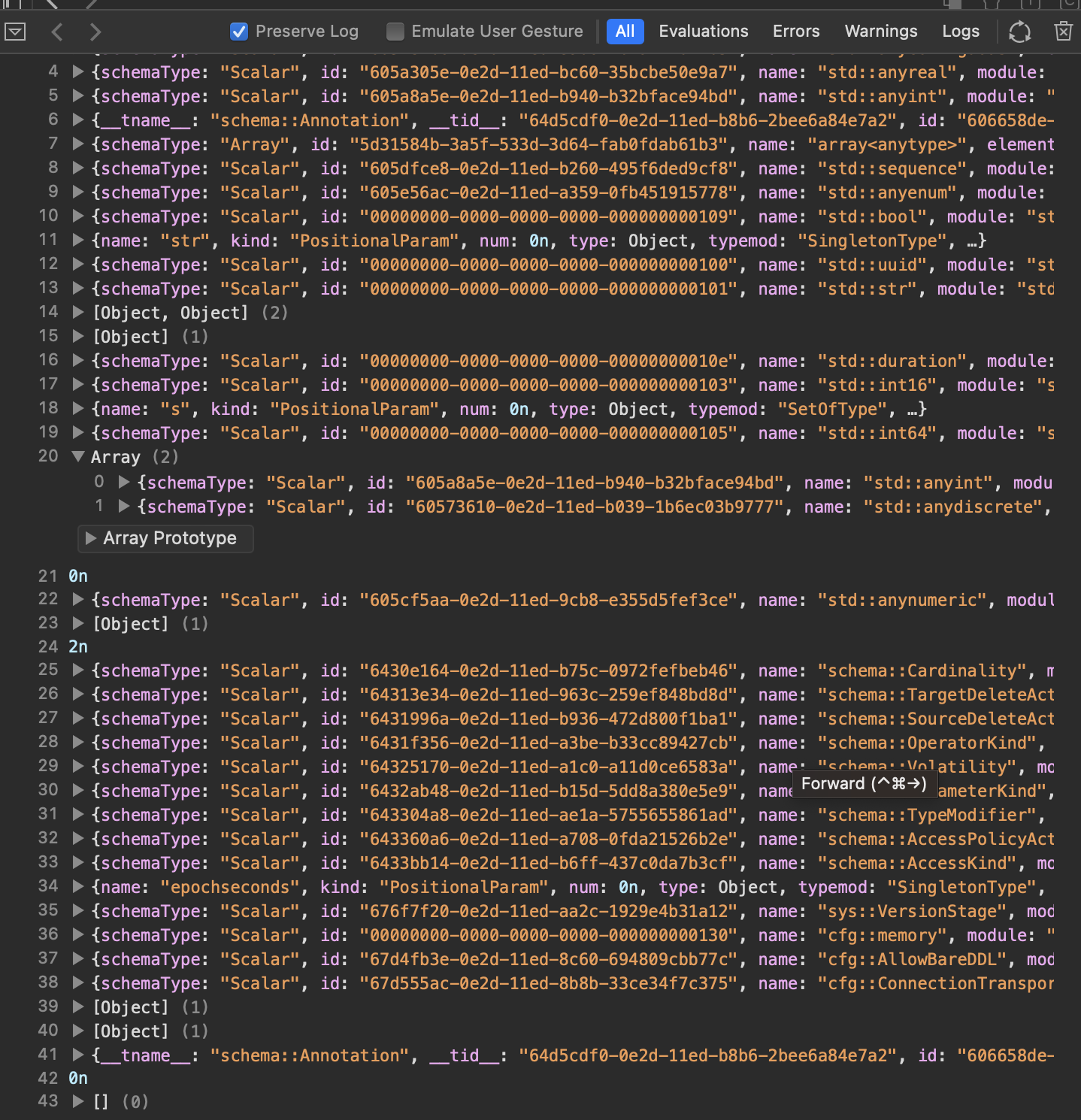Expand the empty array on line 43
Image resolution: width=1081 pixels, height=1120 pixels.
[78, 1101]
